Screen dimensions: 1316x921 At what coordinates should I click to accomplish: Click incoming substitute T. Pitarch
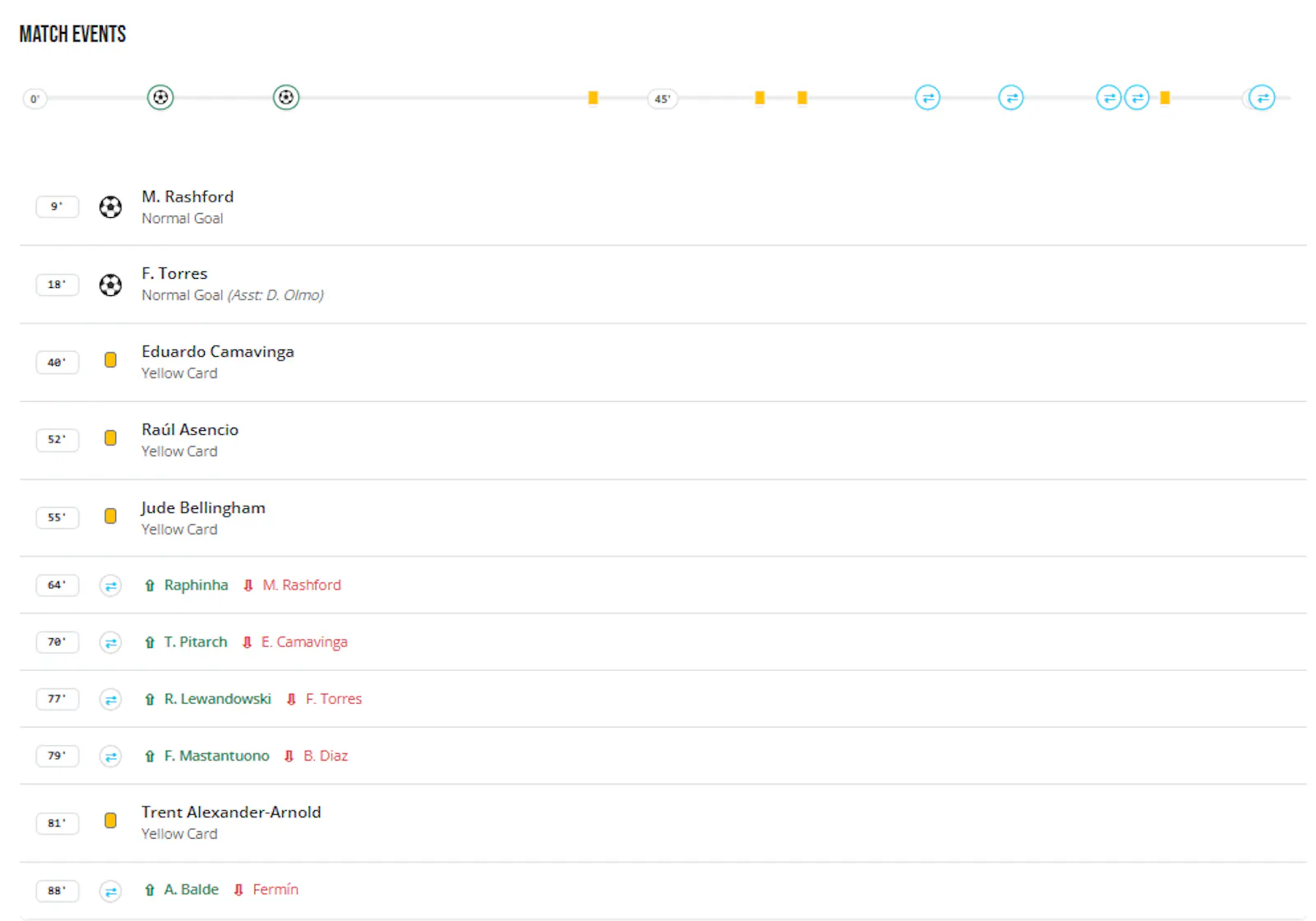pos(196,641)
